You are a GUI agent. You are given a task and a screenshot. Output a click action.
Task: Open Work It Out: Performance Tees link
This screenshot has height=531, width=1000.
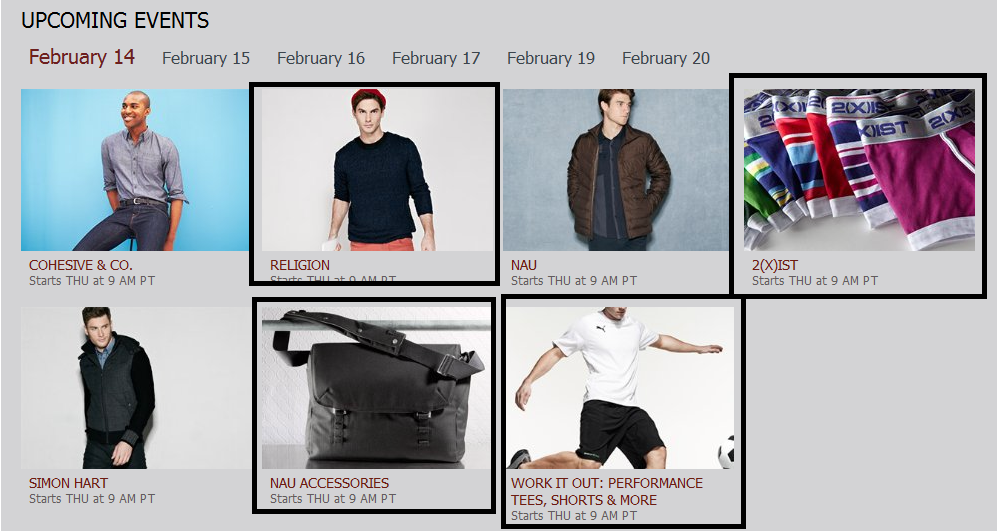(607, 491)
